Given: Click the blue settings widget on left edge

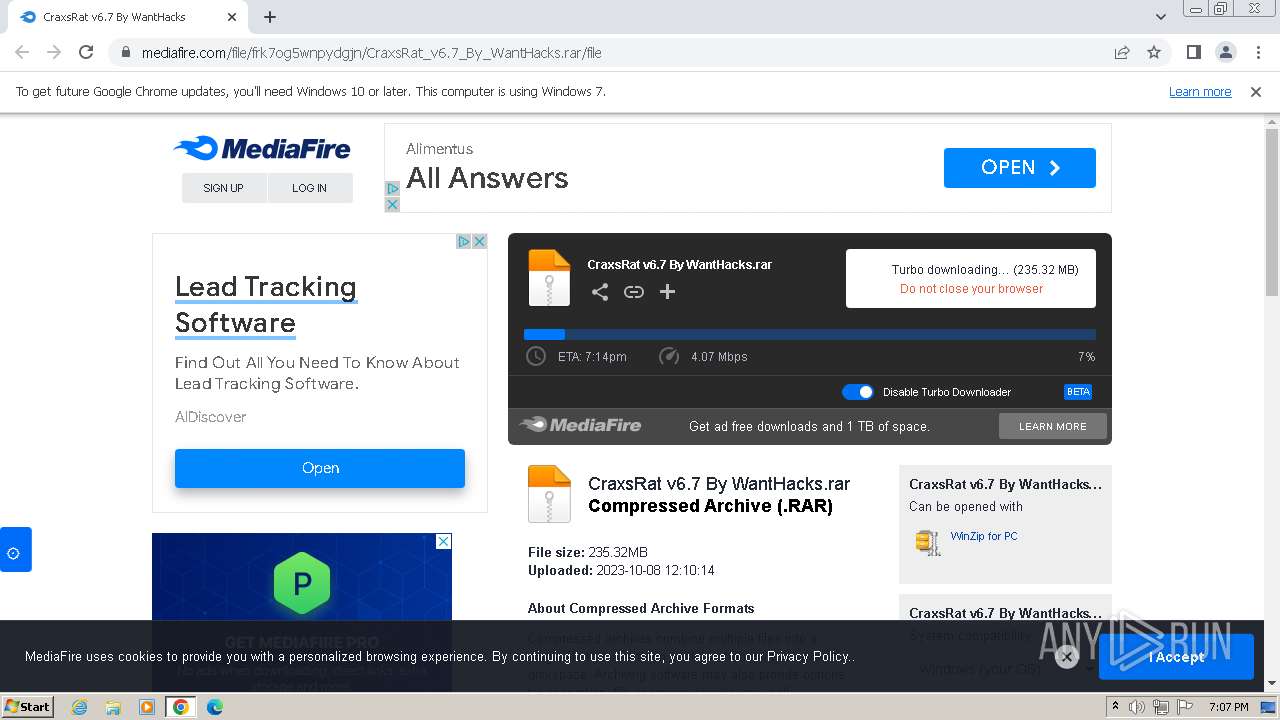Looking at the screenshot, I should pos(15,550).
